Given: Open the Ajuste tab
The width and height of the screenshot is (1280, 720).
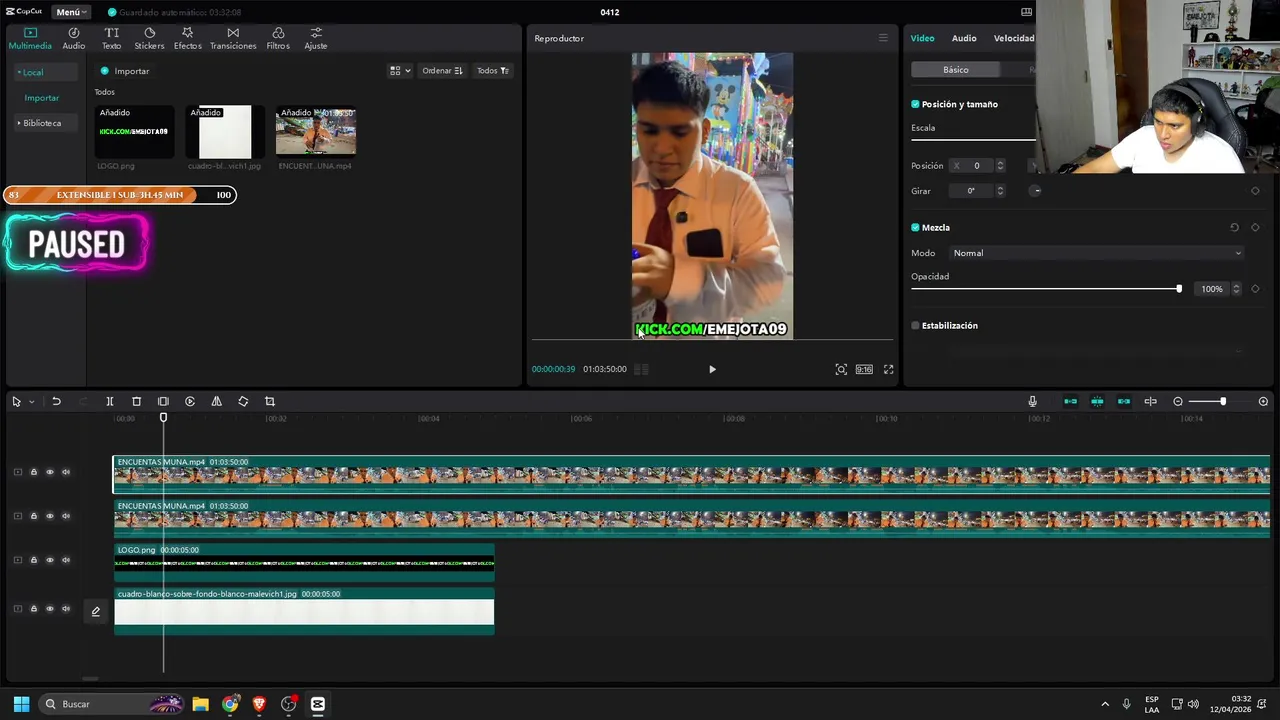Looking at the screenshot, I should point(315,38).
